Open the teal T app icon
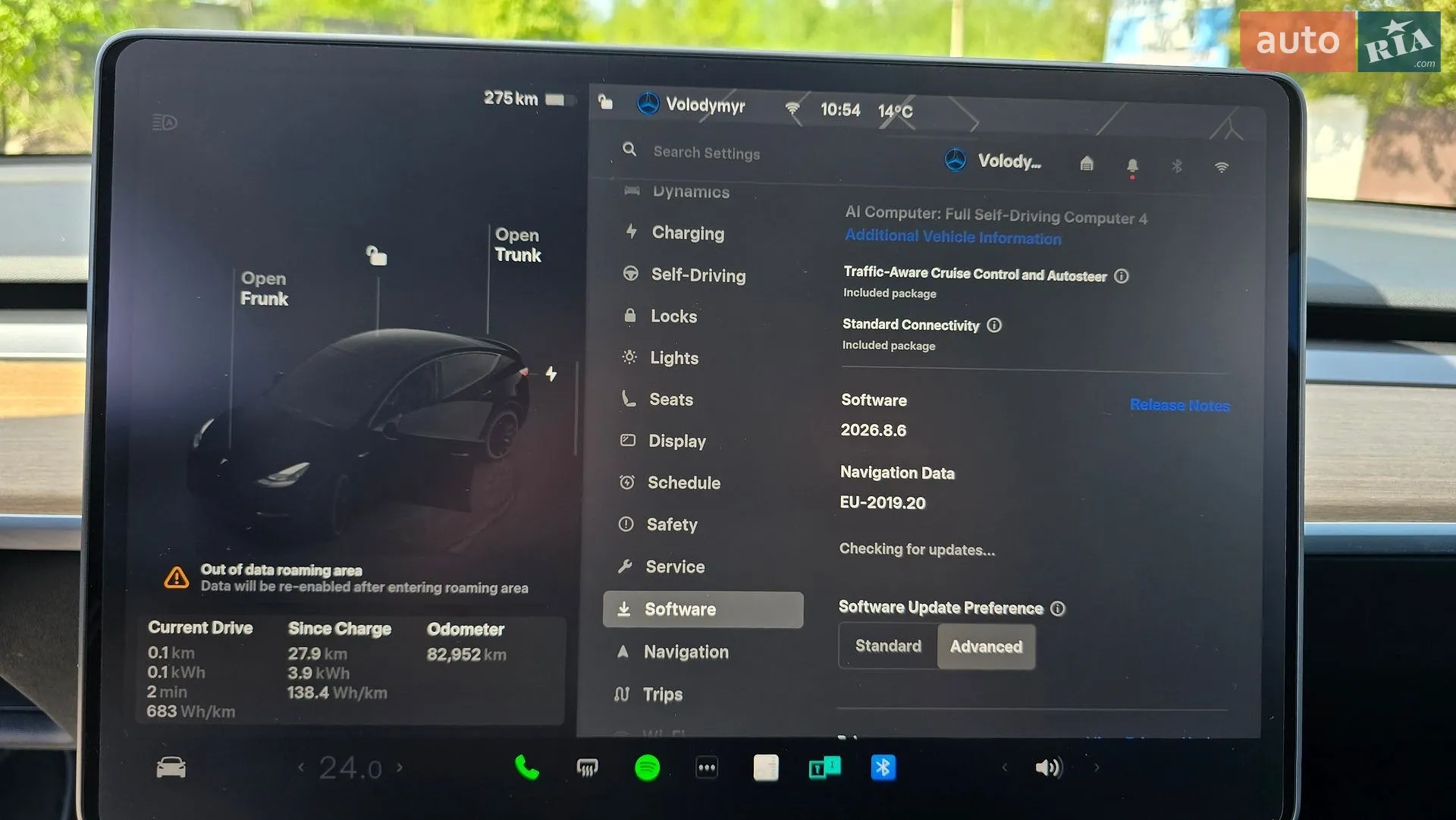Image resolution: width=1456 pixels, height=820 pixels. click(x=824, y=768)
